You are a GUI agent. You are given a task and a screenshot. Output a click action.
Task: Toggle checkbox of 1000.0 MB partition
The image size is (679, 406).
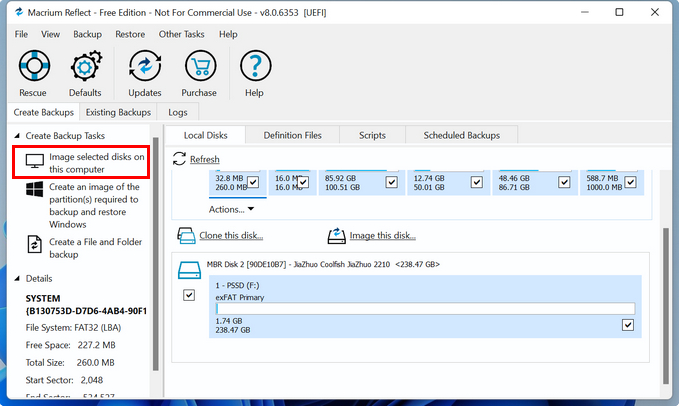click(x=630, y=182)
